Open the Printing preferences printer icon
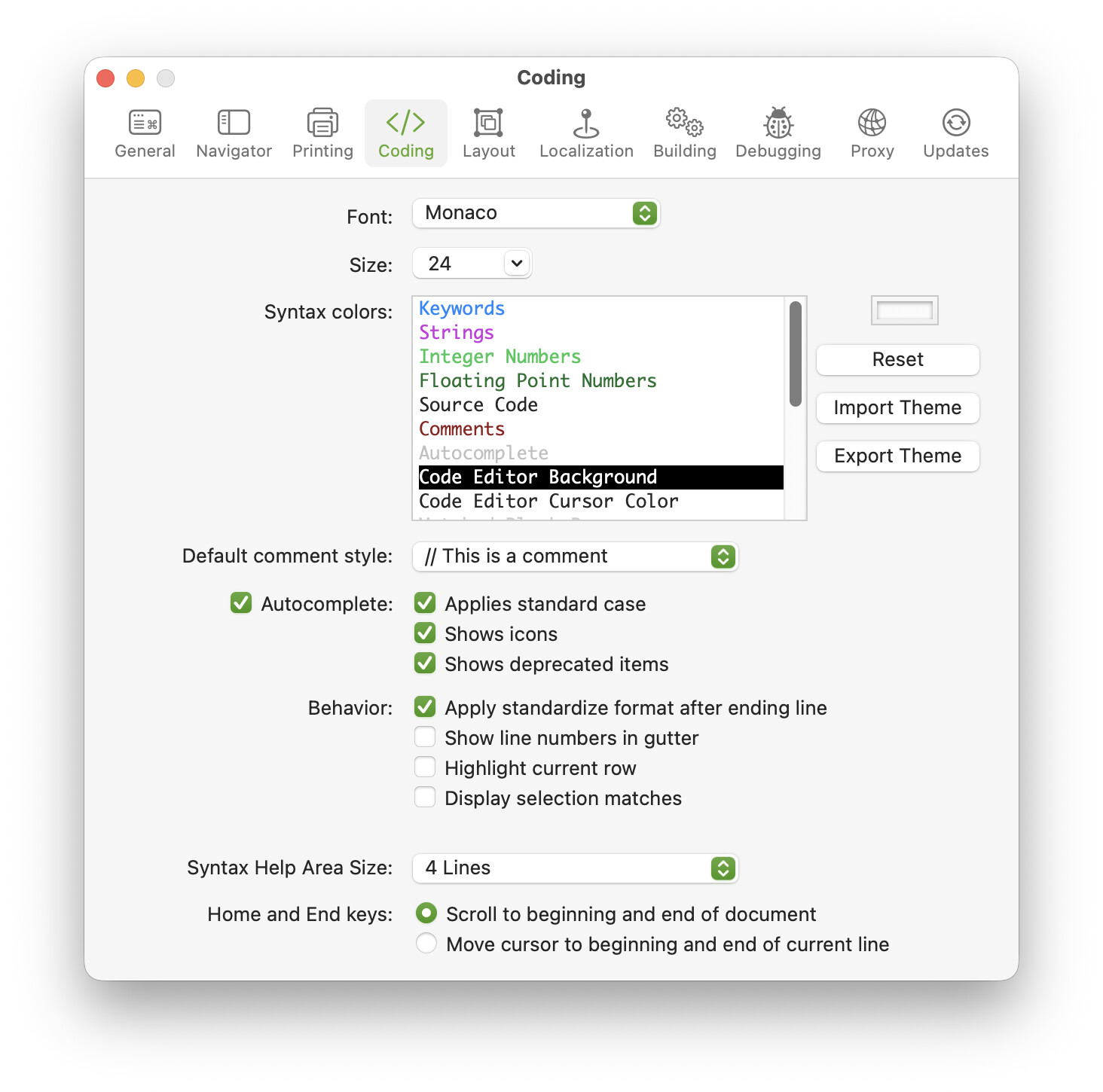 pyautogui.click(x=322, y=123)
